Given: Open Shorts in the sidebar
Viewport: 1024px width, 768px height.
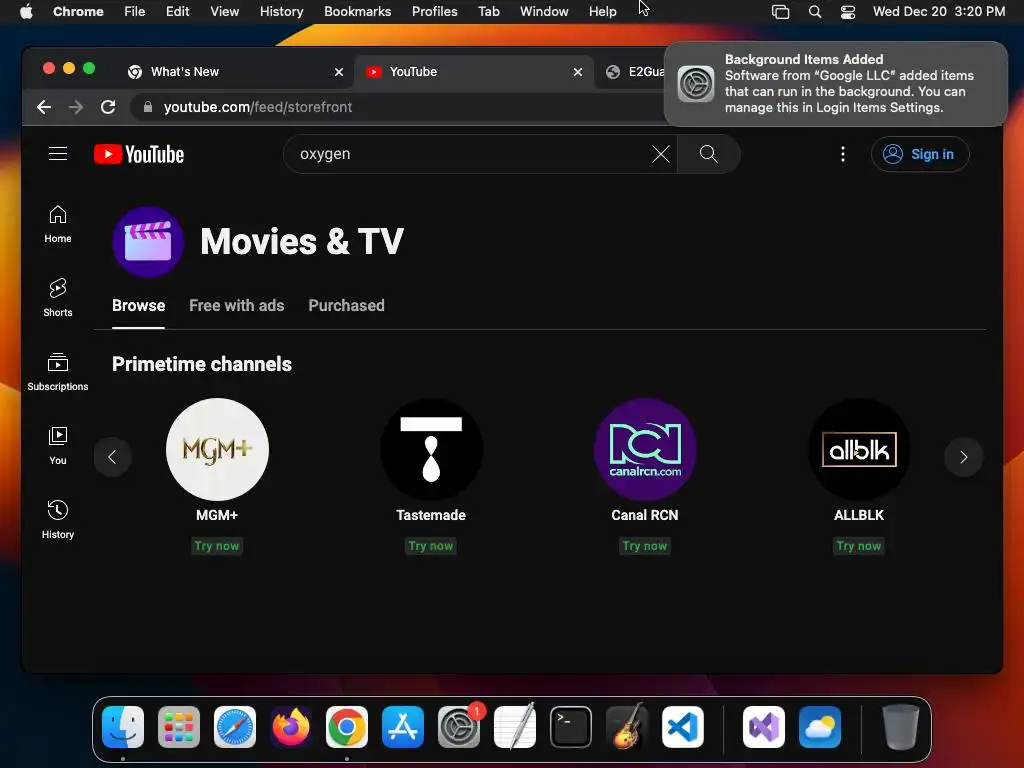Looking at the screenshot, I should [57, 298].
